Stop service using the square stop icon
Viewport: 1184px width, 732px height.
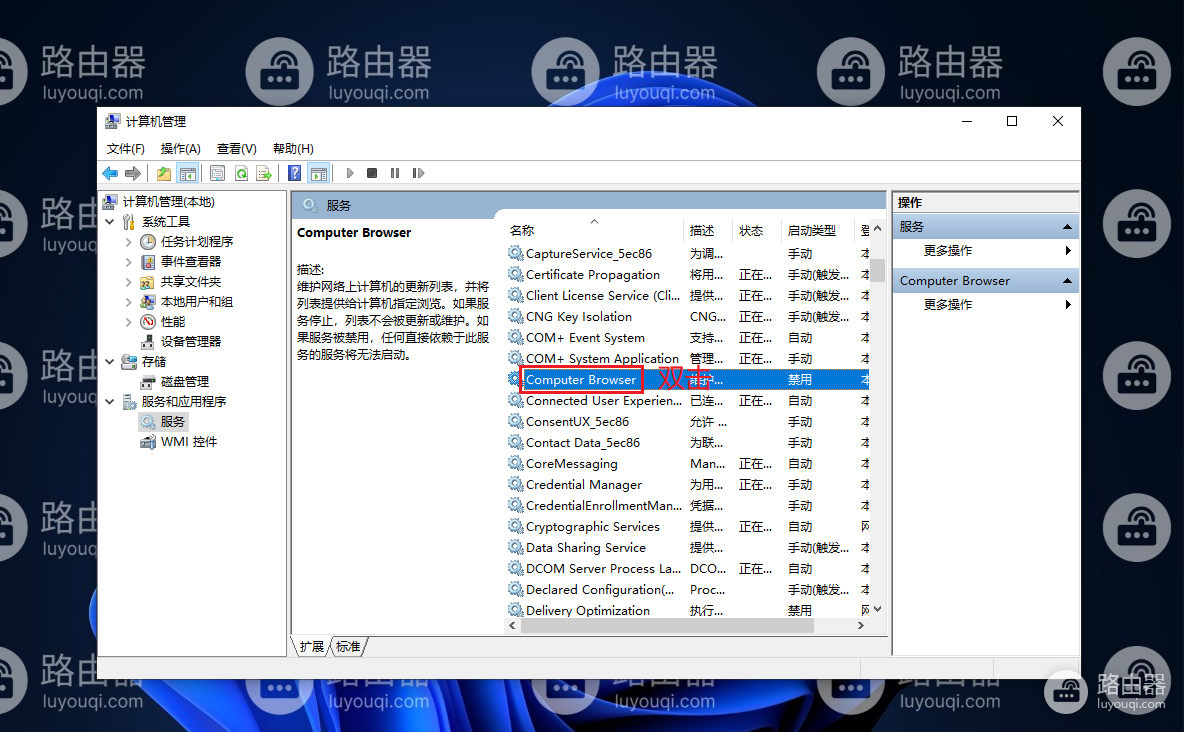tap(372, 173)
